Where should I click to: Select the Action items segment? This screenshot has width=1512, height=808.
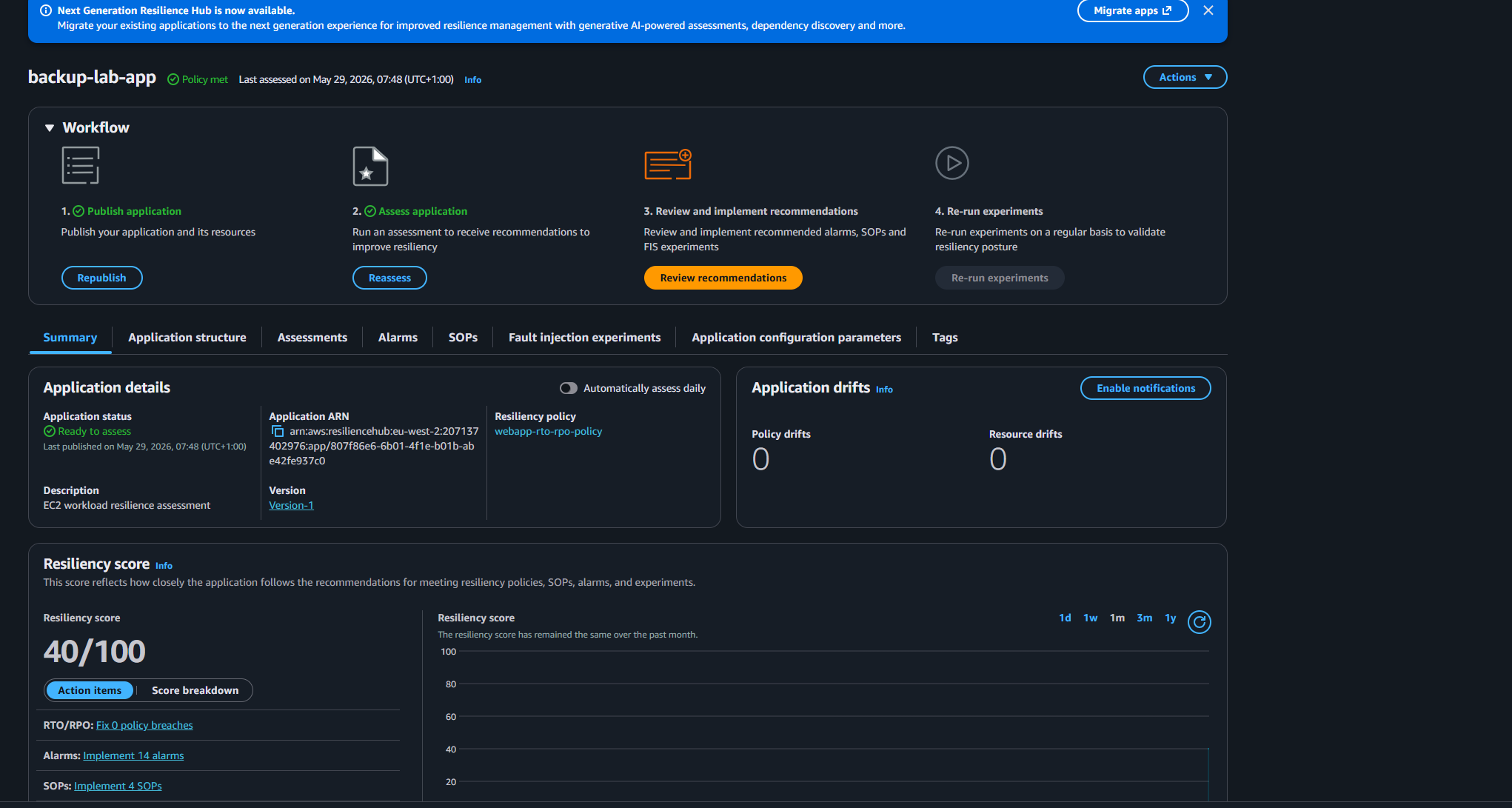90,690
